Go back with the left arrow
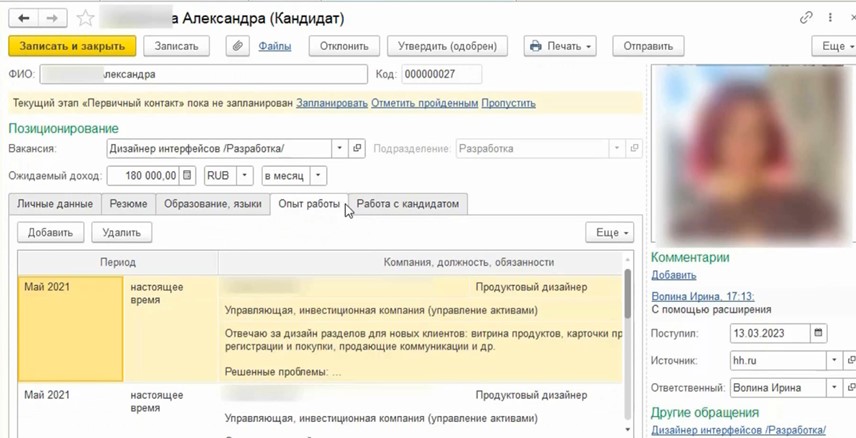The height and width of the screenshot is (438, 856). coord(23,19)
